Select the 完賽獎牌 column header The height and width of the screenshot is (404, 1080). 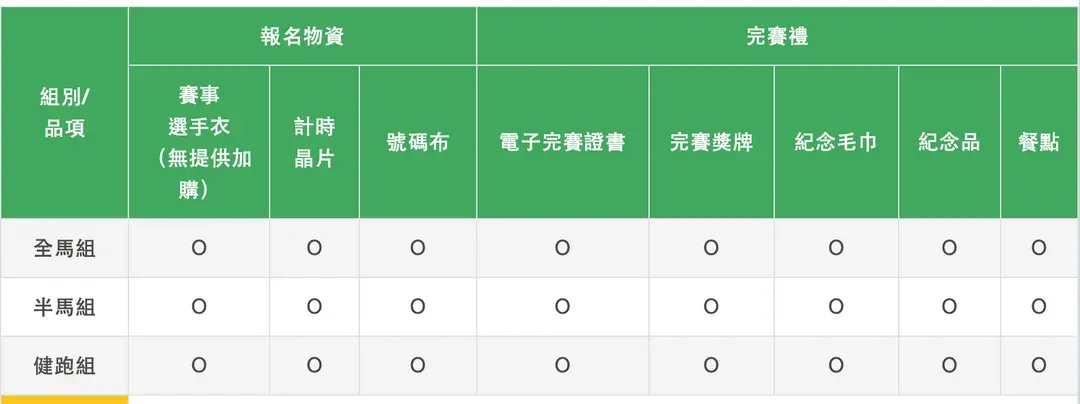point(711,142)
